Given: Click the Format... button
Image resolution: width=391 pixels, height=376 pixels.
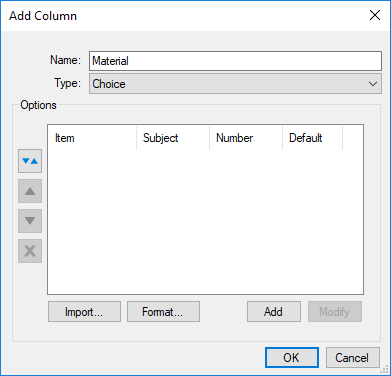Looking at the screenshot, I should tap(163, 312).
